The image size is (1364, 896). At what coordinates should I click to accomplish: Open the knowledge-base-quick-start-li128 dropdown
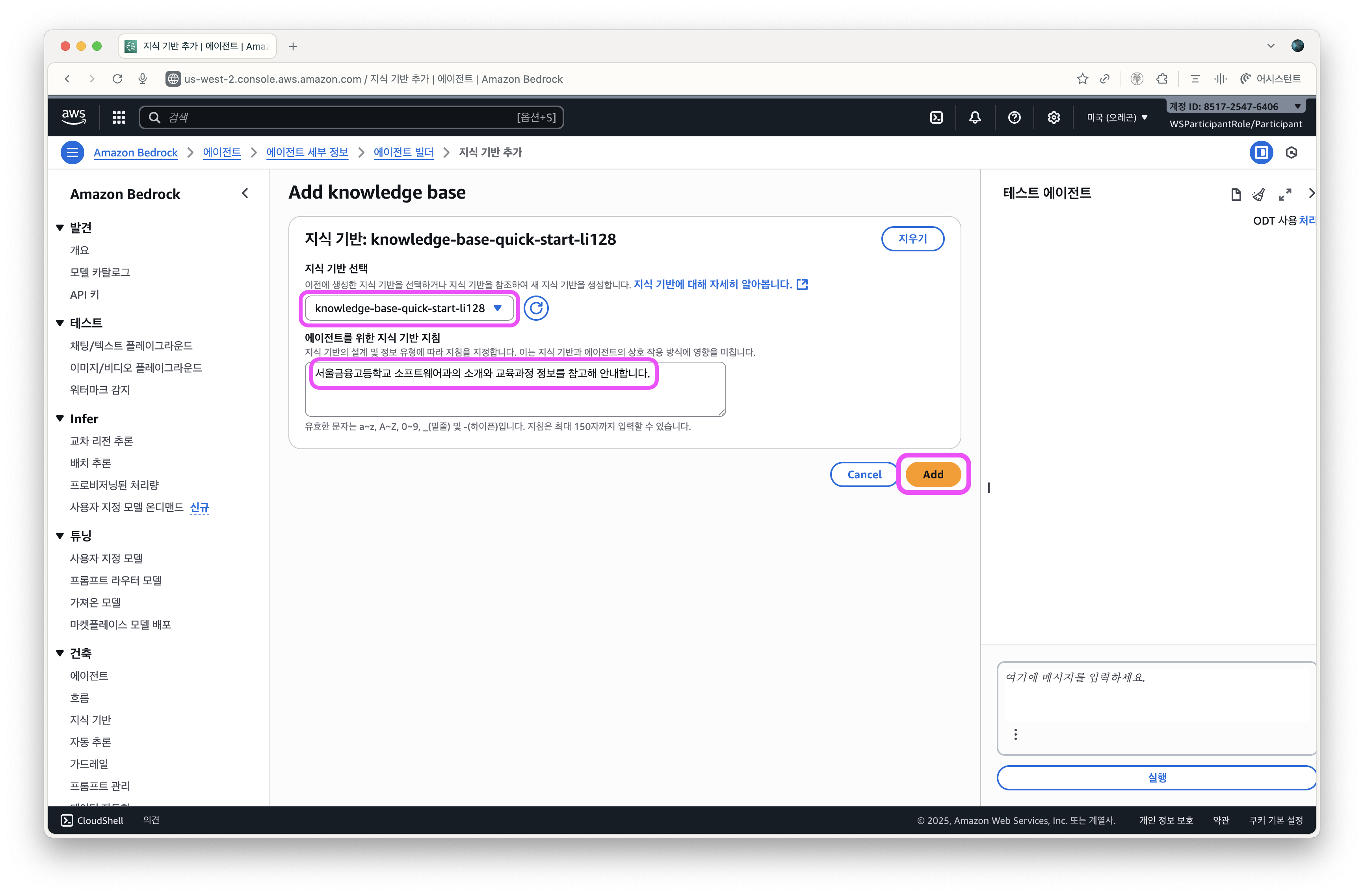[409, 309]
